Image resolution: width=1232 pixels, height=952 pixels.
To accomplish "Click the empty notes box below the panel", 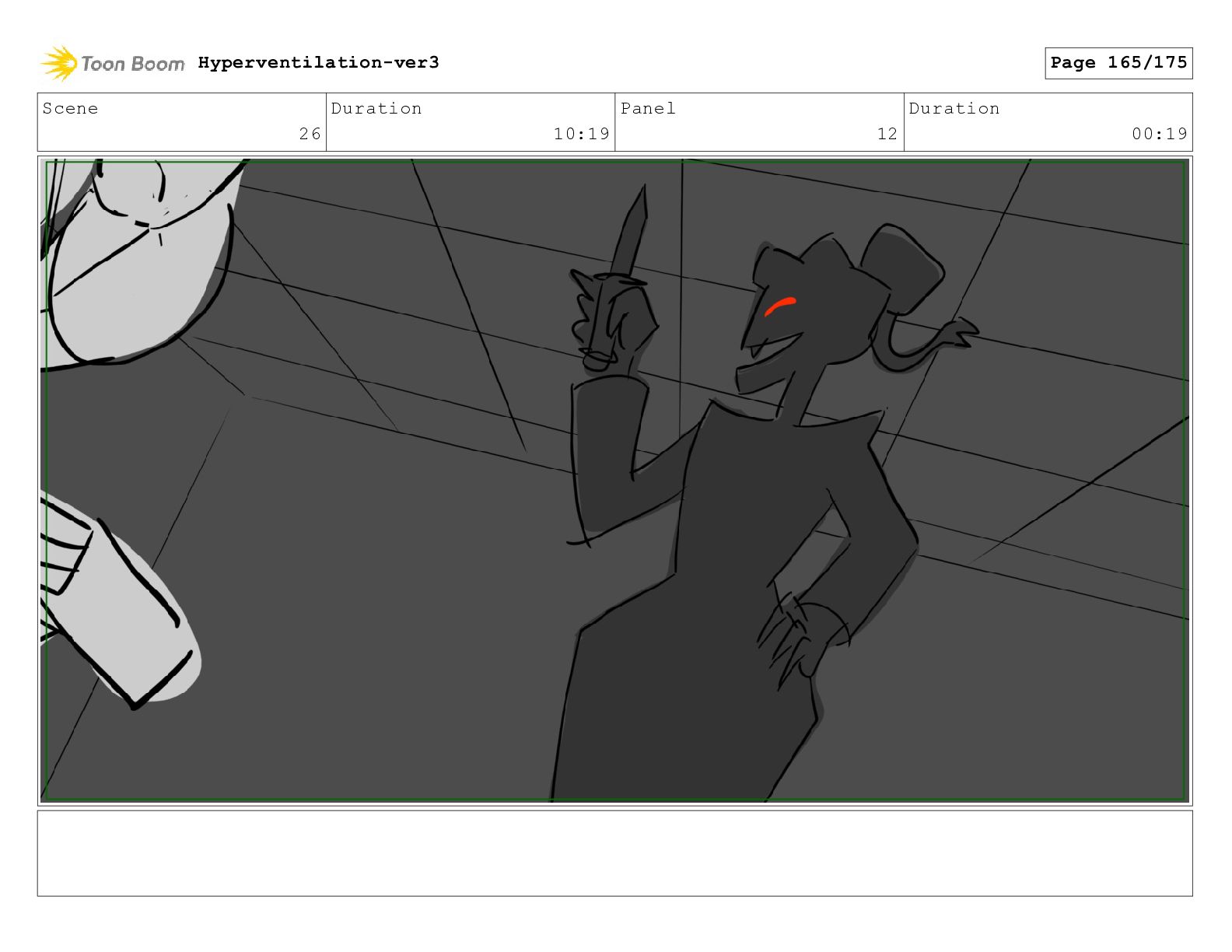I will [614, 853].
